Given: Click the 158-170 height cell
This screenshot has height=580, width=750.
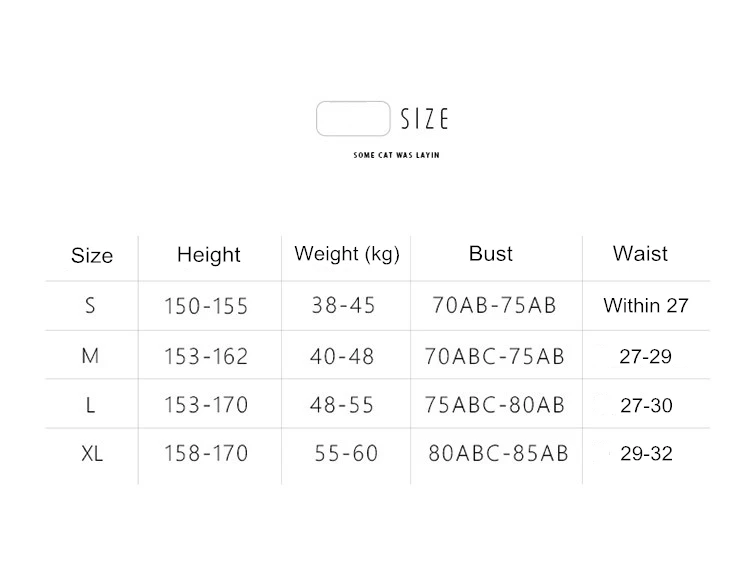Looking at the screenshot, I should click(x=206, y=453).
